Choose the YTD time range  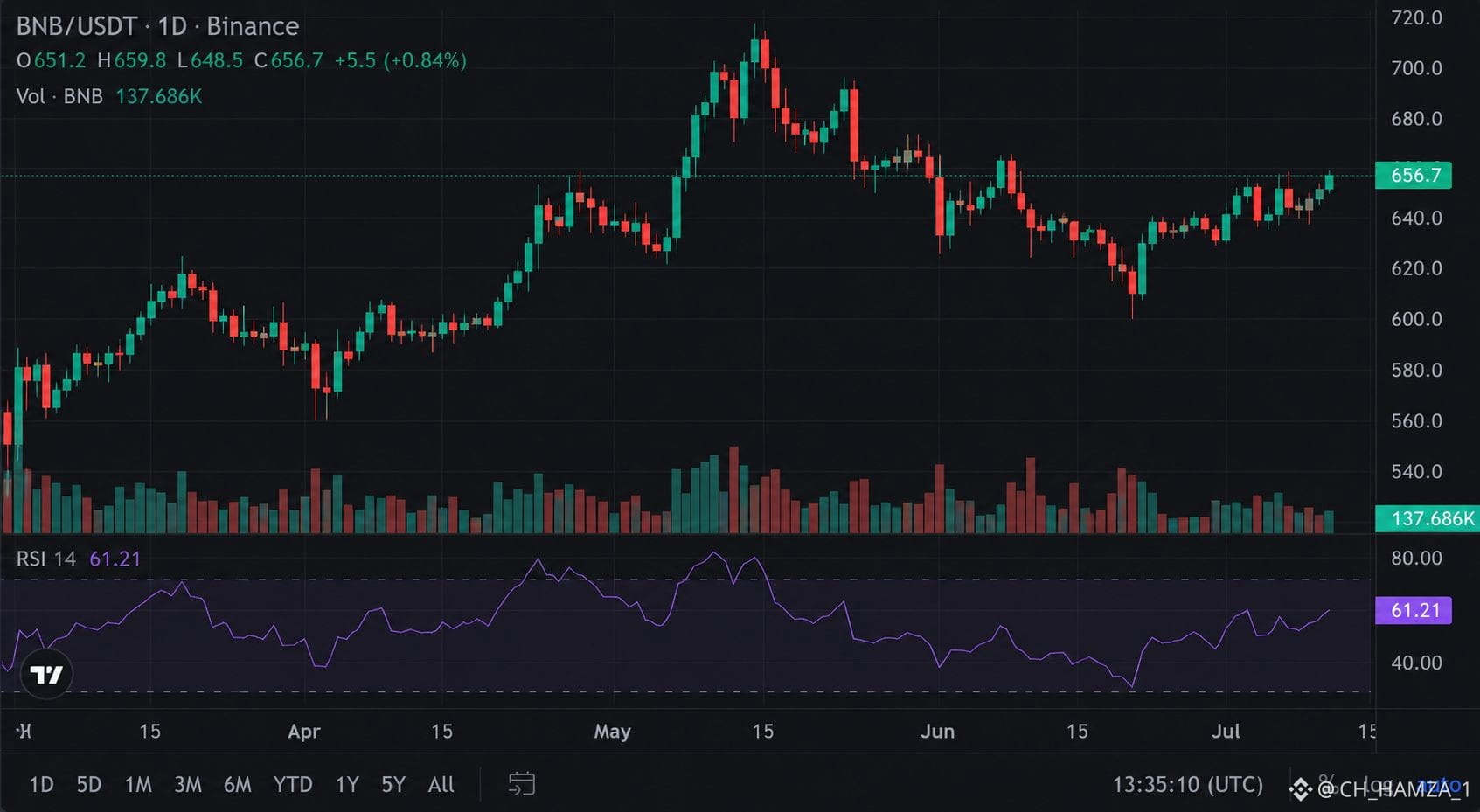click(293, 784)
